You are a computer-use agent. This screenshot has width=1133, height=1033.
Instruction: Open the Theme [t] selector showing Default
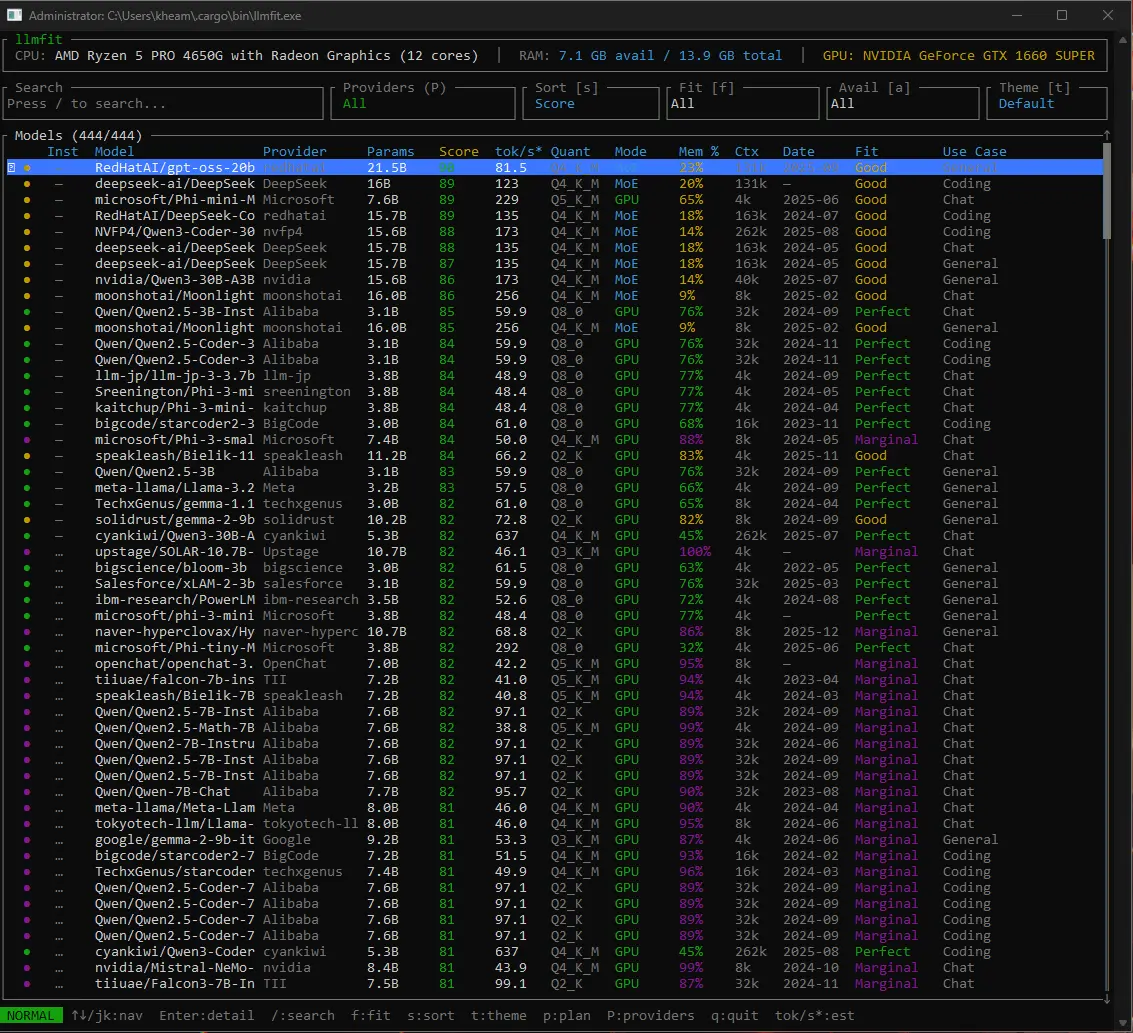click(1047, 103)
